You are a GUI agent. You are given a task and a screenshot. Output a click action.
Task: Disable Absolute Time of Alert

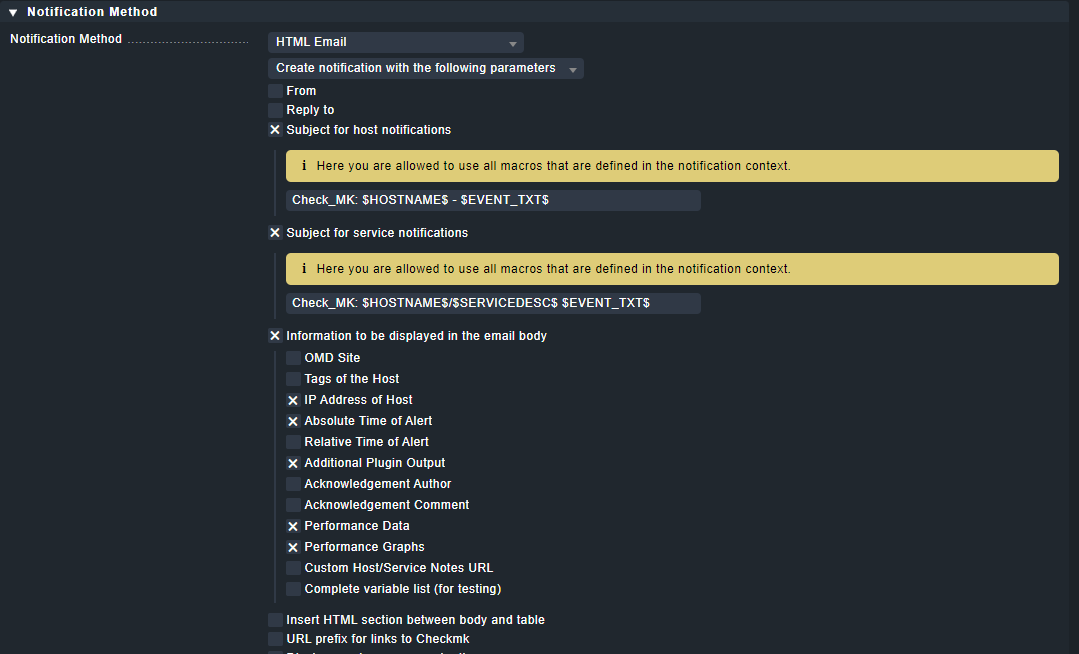click(x=293, y=421)
